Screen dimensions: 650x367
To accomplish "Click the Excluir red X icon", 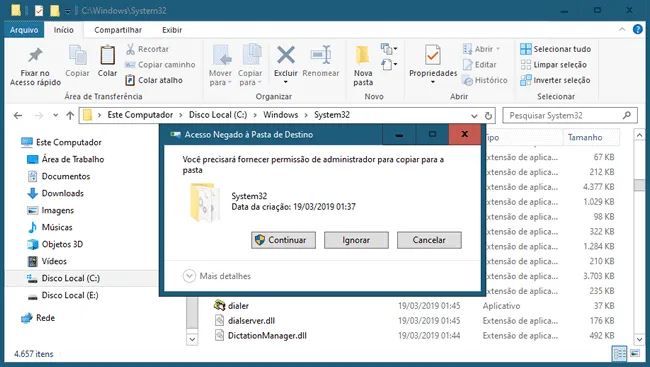I will click(286, 55).
